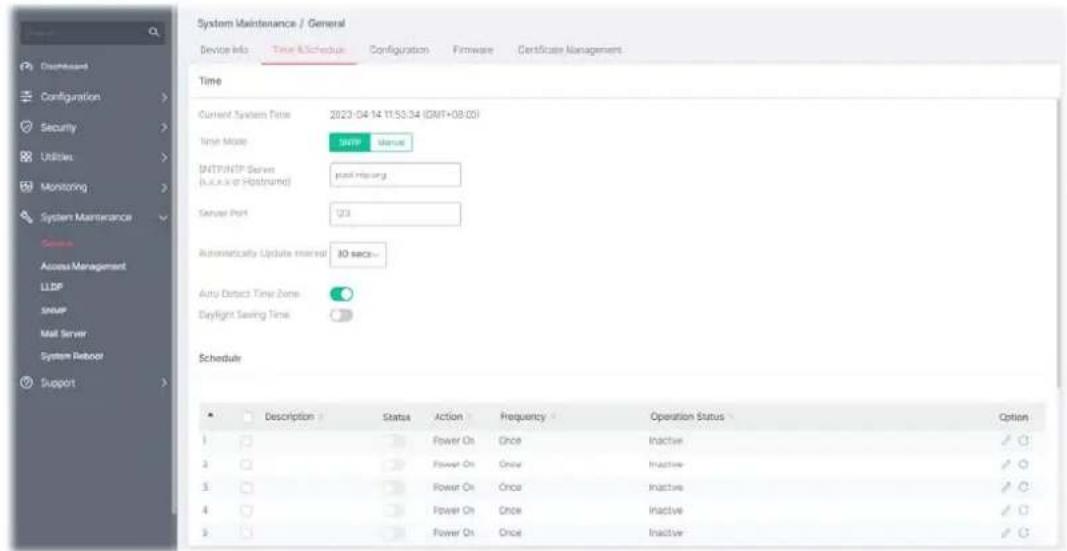Reset schedule row 2 using refresh icon

click(x=1021, y=463)
